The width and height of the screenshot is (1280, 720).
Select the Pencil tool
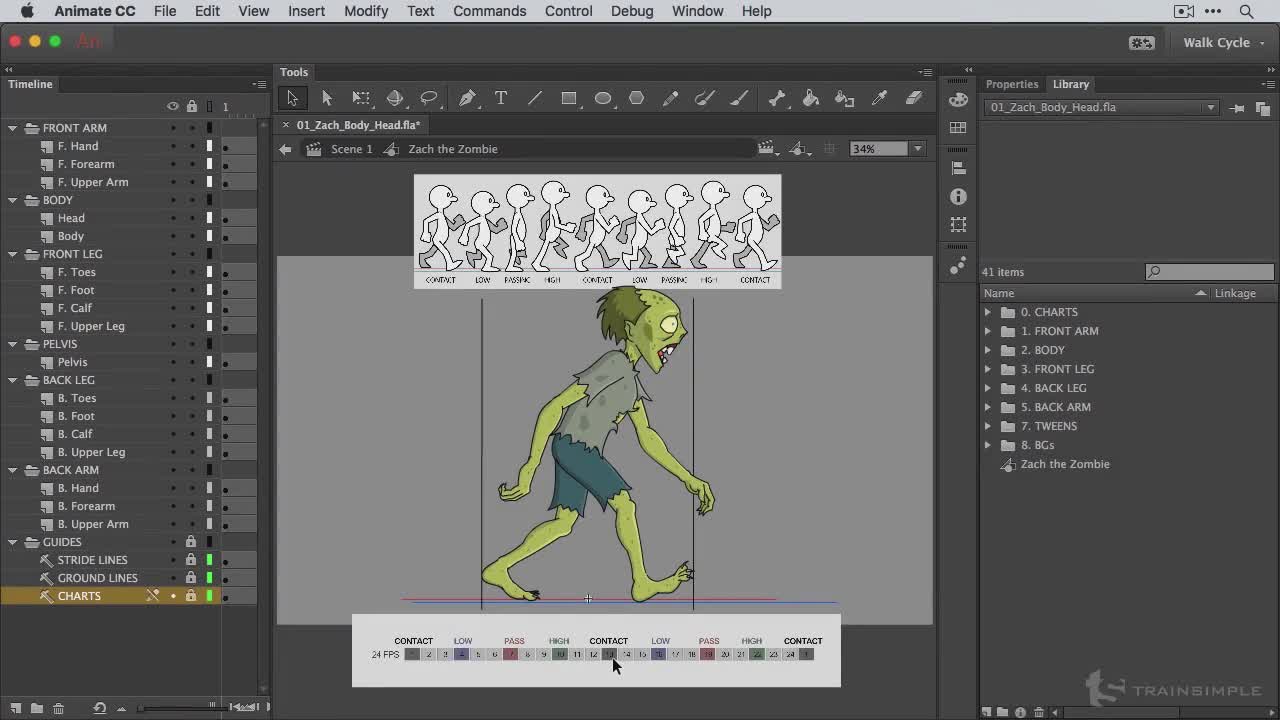(671, 98)
